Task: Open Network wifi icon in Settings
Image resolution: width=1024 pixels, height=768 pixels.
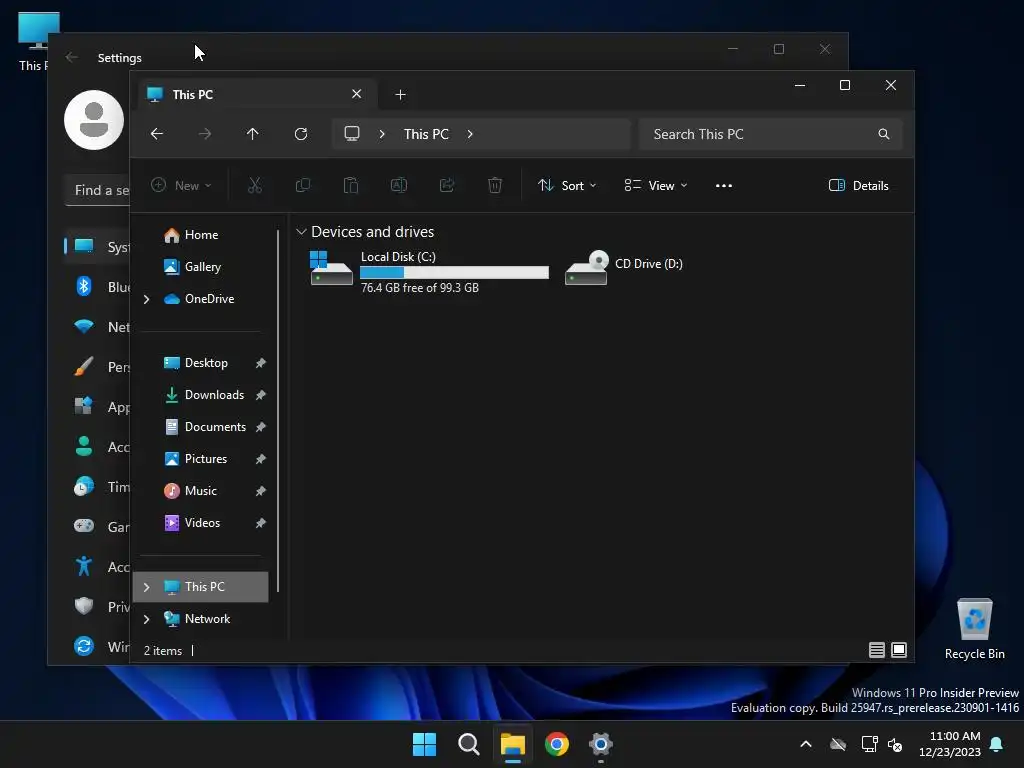Action: point(84,327)
